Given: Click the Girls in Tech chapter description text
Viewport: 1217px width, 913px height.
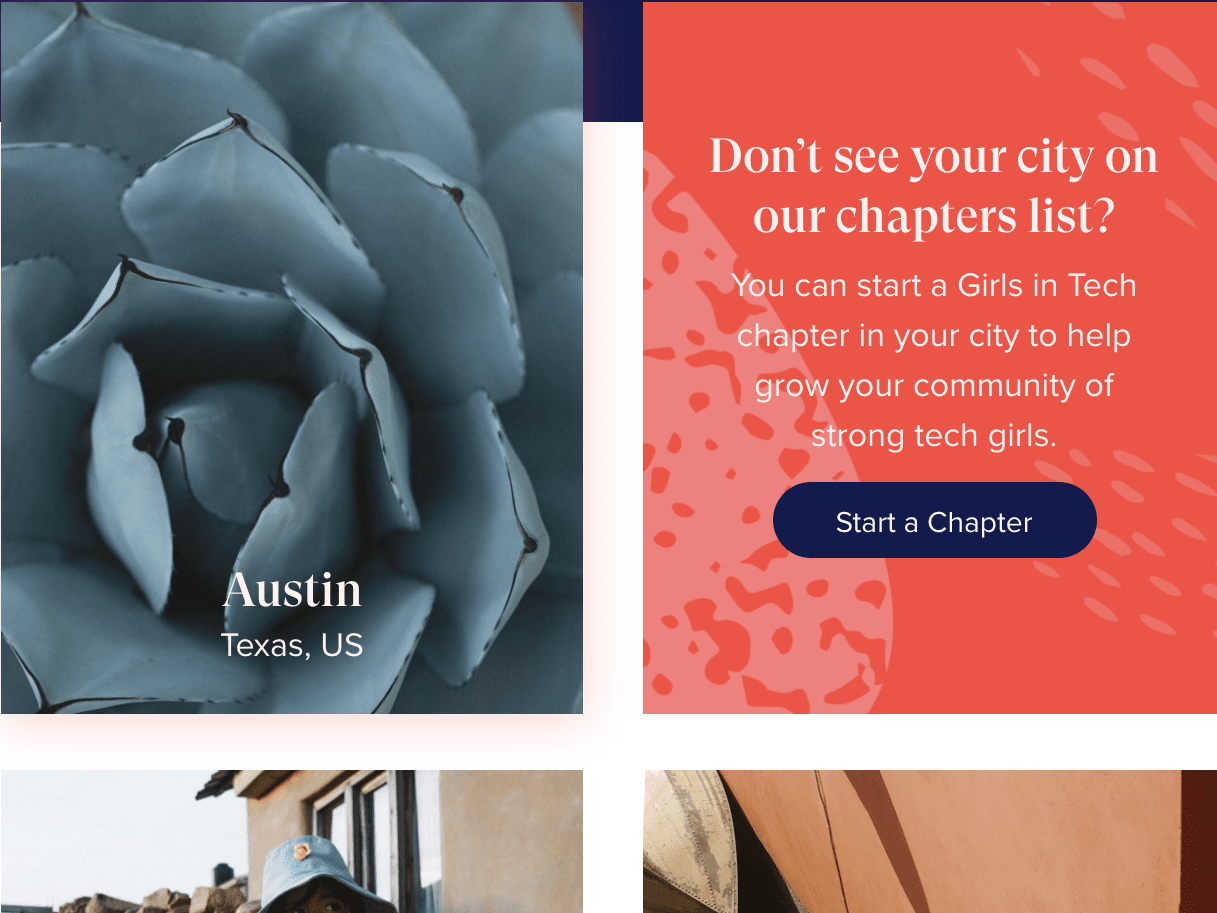Looking at the screenshot, I should pos(934,360).
